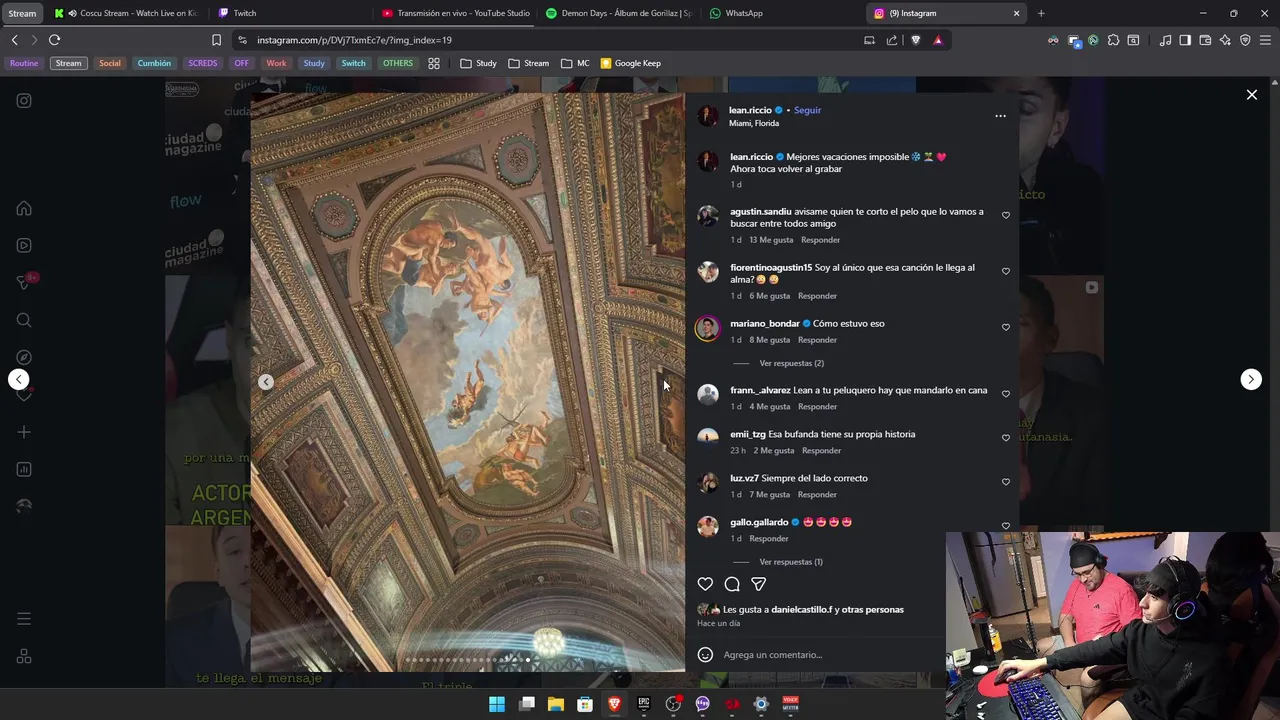Open Reels from Instagram sidebar

24,245
